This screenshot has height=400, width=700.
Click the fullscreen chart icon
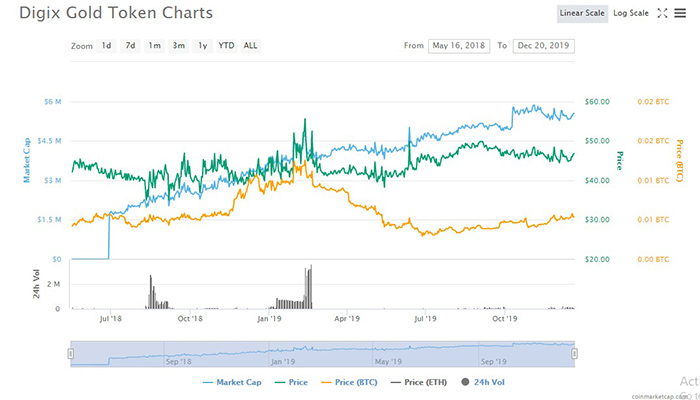(x=662, y=13)
